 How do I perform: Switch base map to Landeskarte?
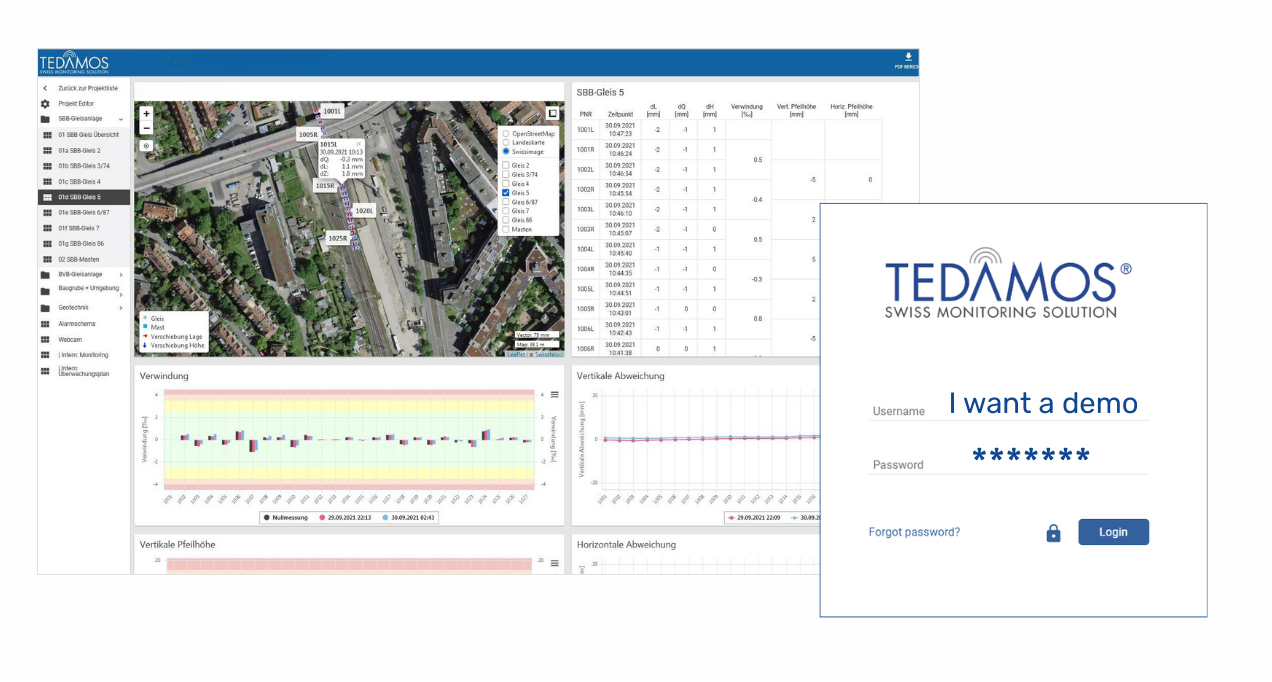[x=506, y=142]
